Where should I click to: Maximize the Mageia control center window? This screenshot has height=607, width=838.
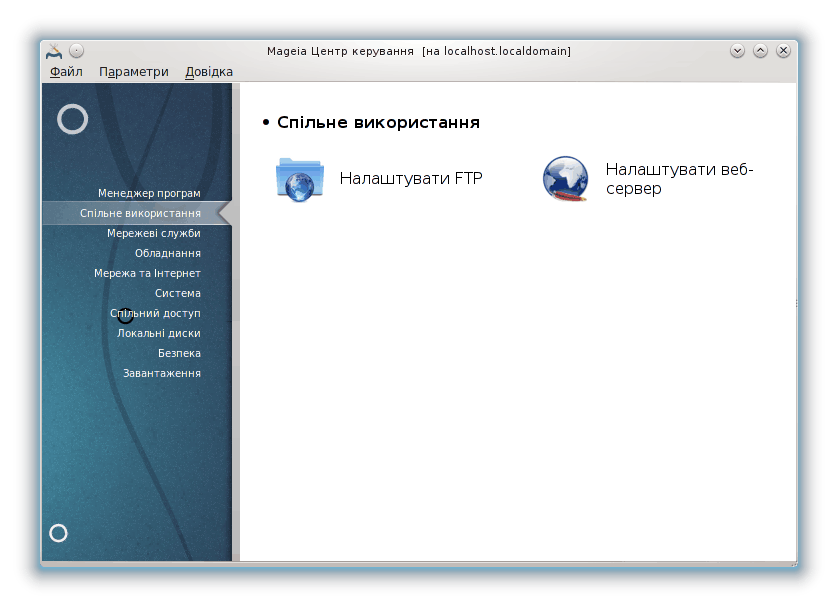point(761,51)
